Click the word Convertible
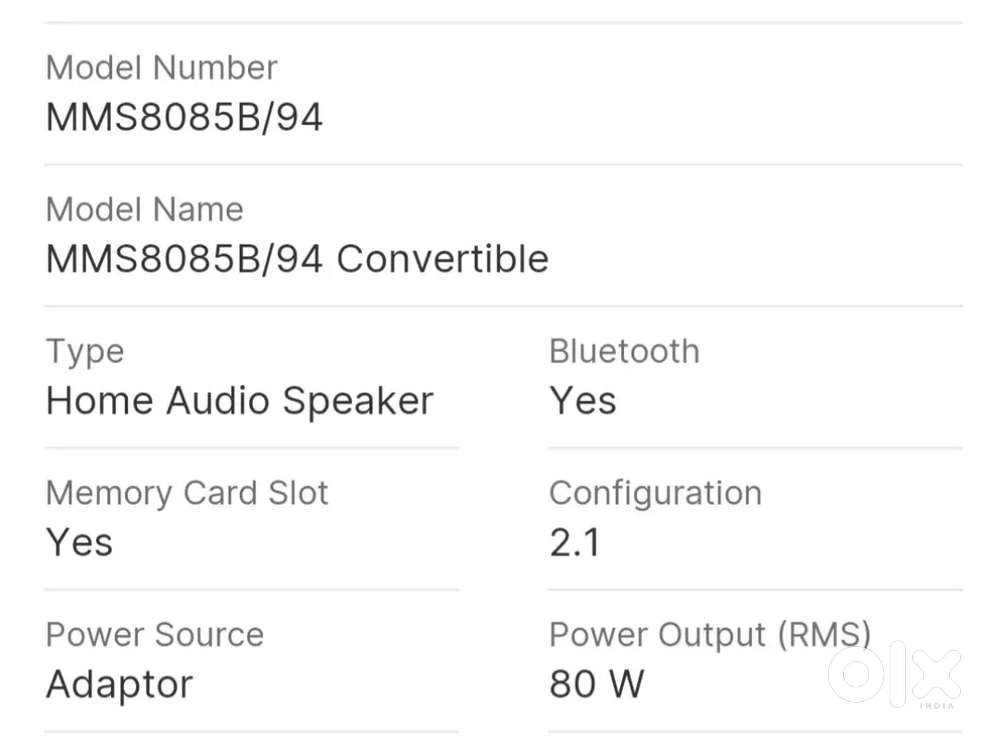This screenshot has width=1000, height=756. pyautogui.click(x=443, y=260)
